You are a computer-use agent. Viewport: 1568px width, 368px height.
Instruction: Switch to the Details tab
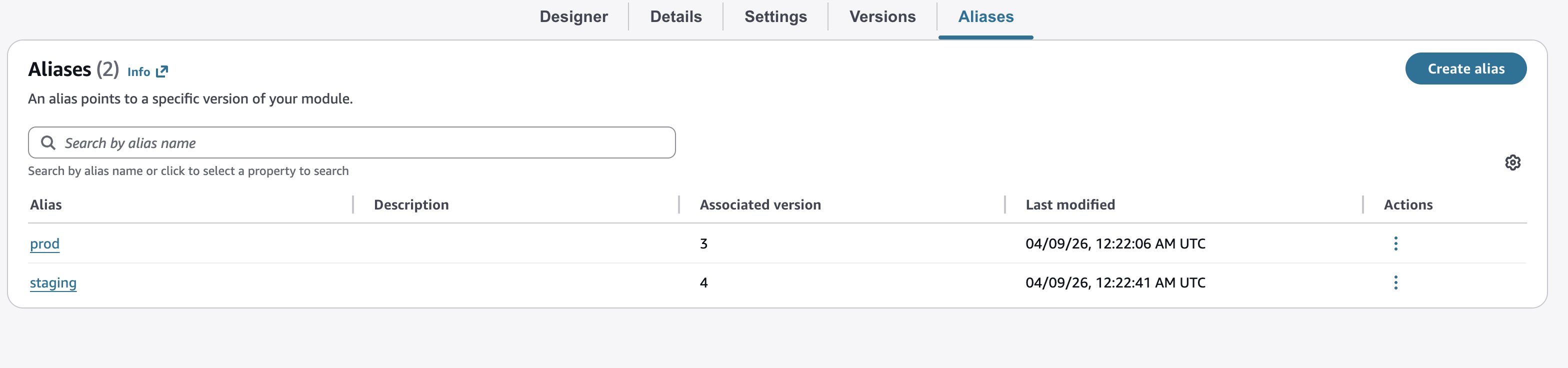tap(675, 16)
